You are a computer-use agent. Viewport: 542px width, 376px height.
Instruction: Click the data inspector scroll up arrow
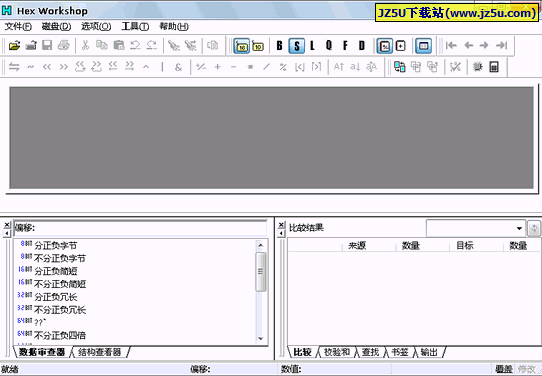point(261,245)
